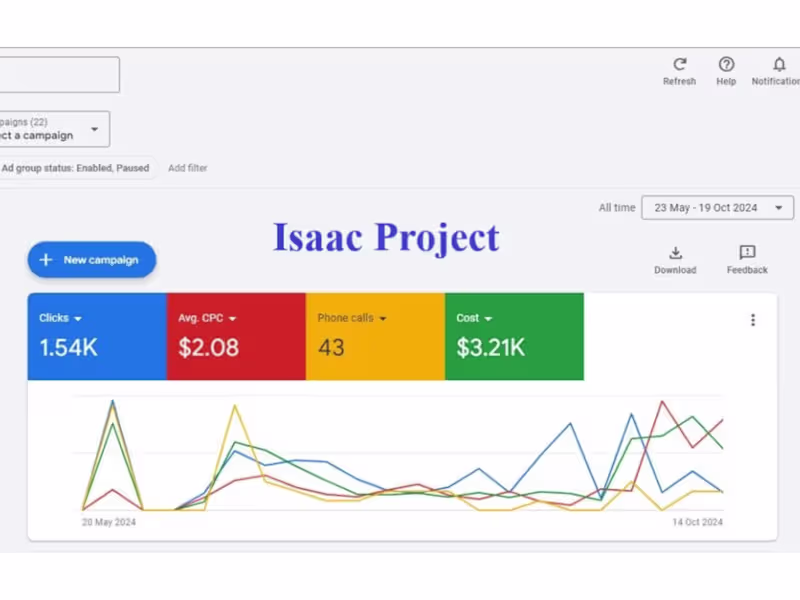Click the plus icon on New campaign

pos(46,260)
